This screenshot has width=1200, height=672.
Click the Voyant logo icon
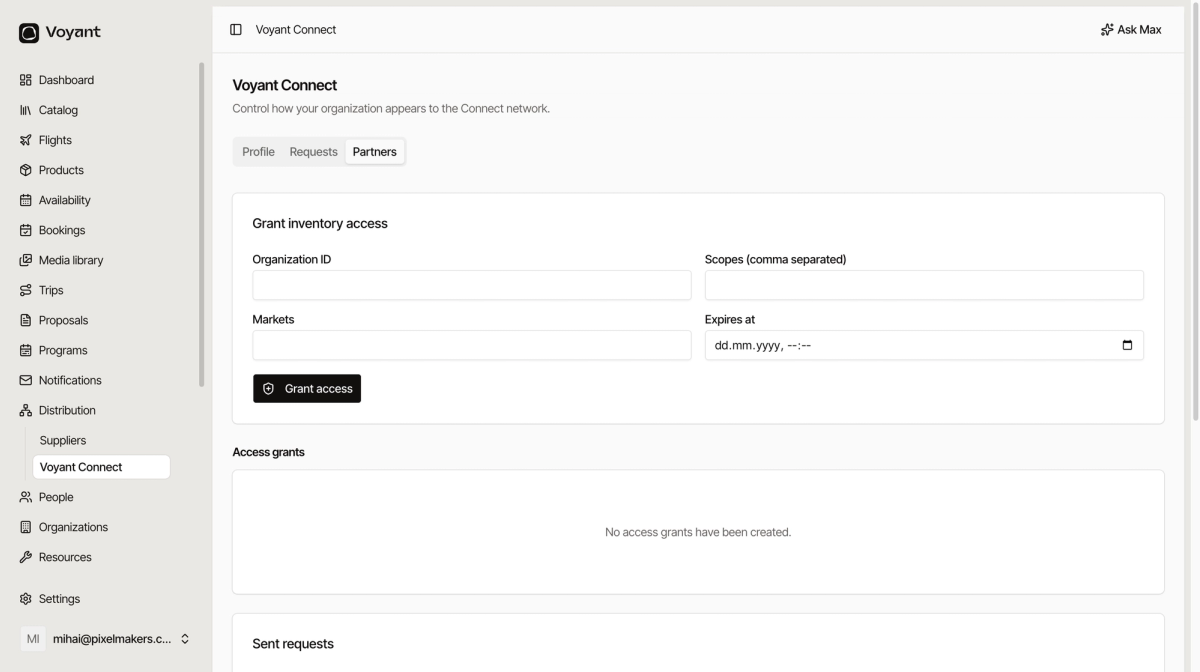pyautogui.click(x=29, y=33)
